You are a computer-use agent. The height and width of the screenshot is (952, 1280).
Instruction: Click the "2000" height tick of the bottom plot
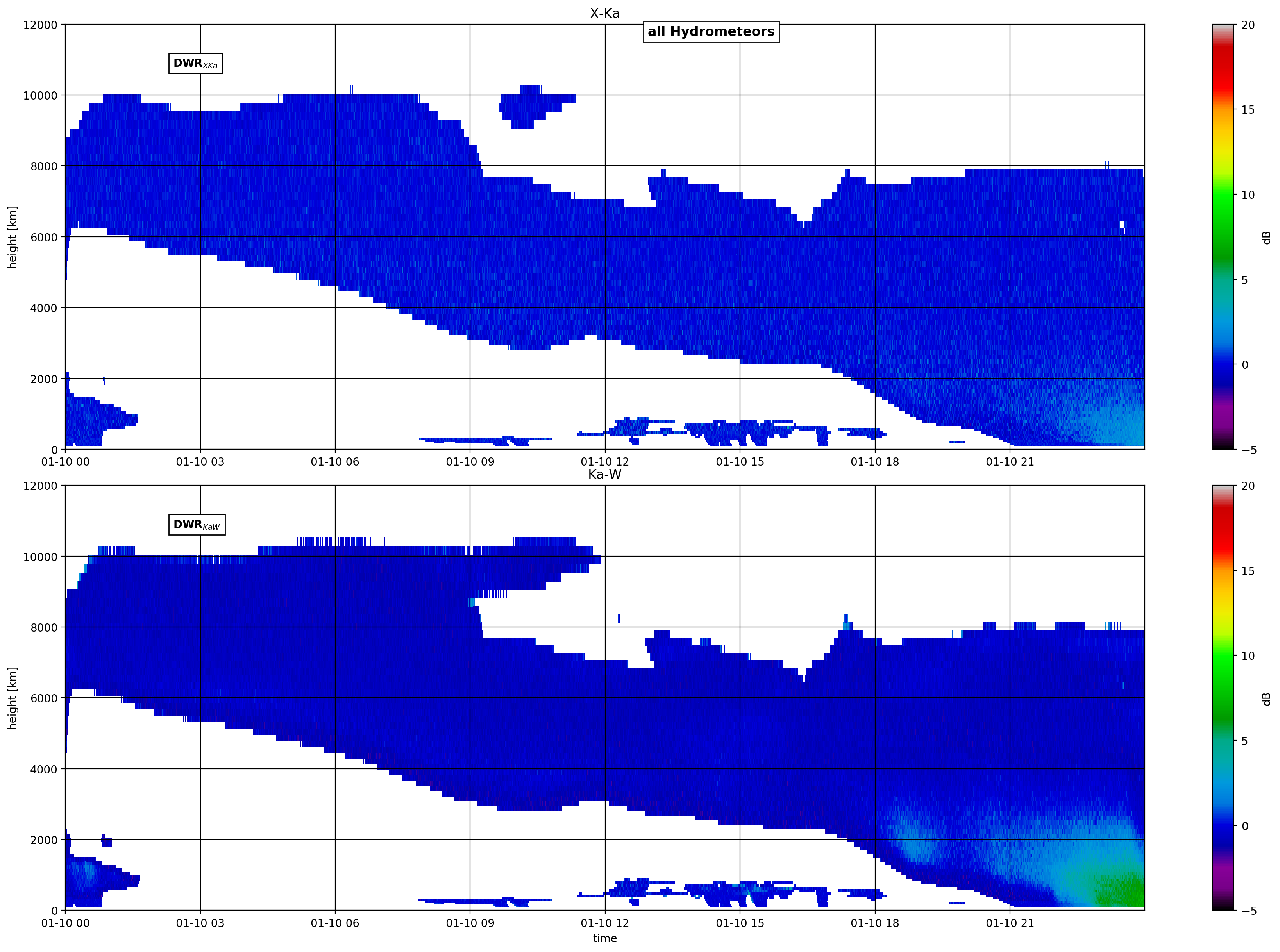tap(44, 840)
